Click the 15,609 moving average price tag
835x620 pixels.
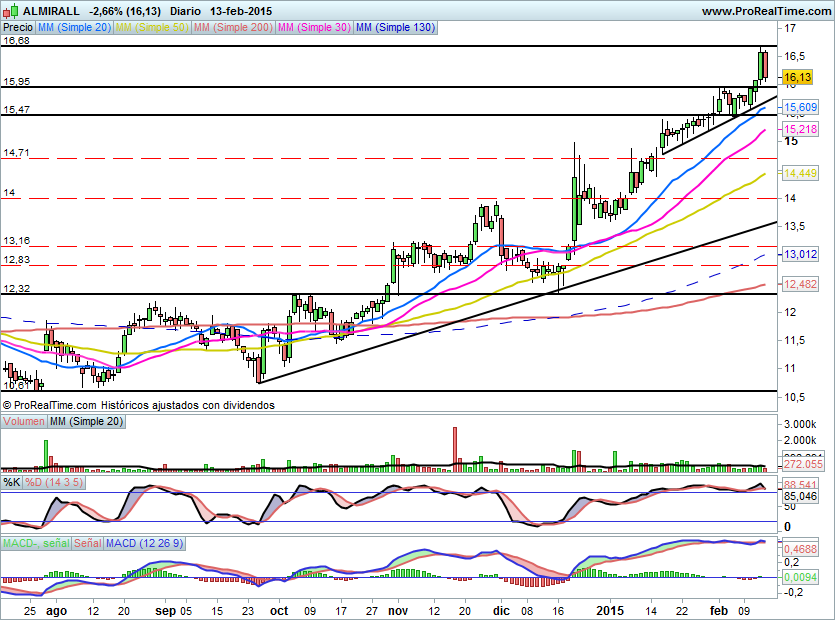[800, 107]
